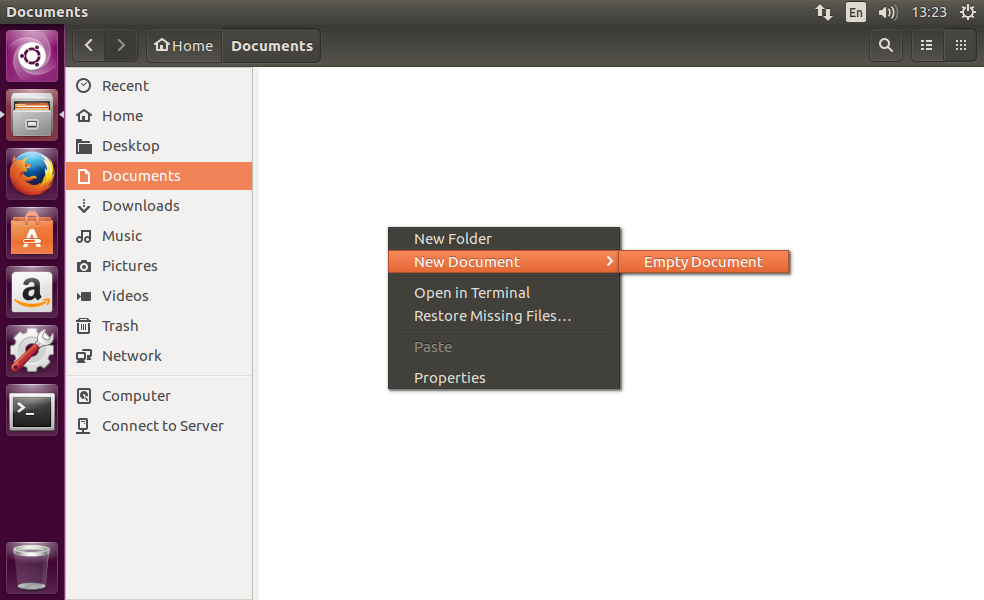Expand the New Document submenu arrow
The height and width of the screenshot is (600, 984).
pyautogui.click(x=609, y=262)
